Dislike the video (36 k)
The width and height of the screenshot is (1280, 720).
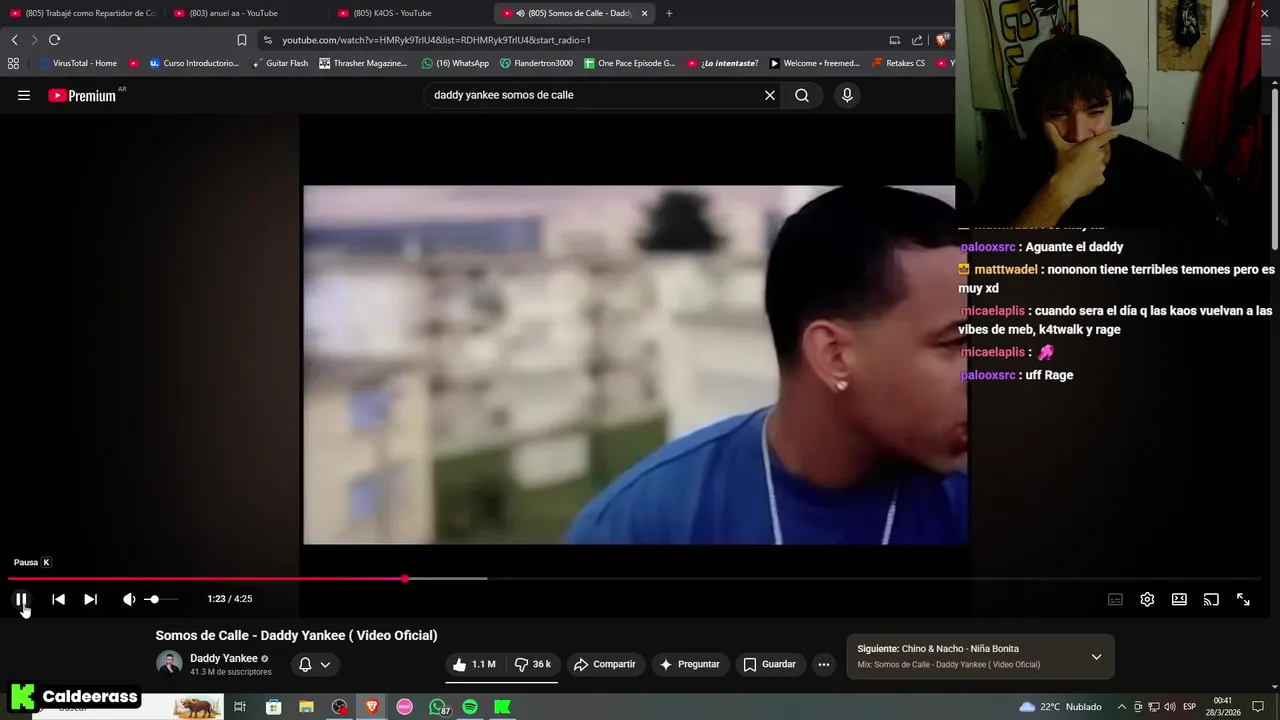pos(533,664)
